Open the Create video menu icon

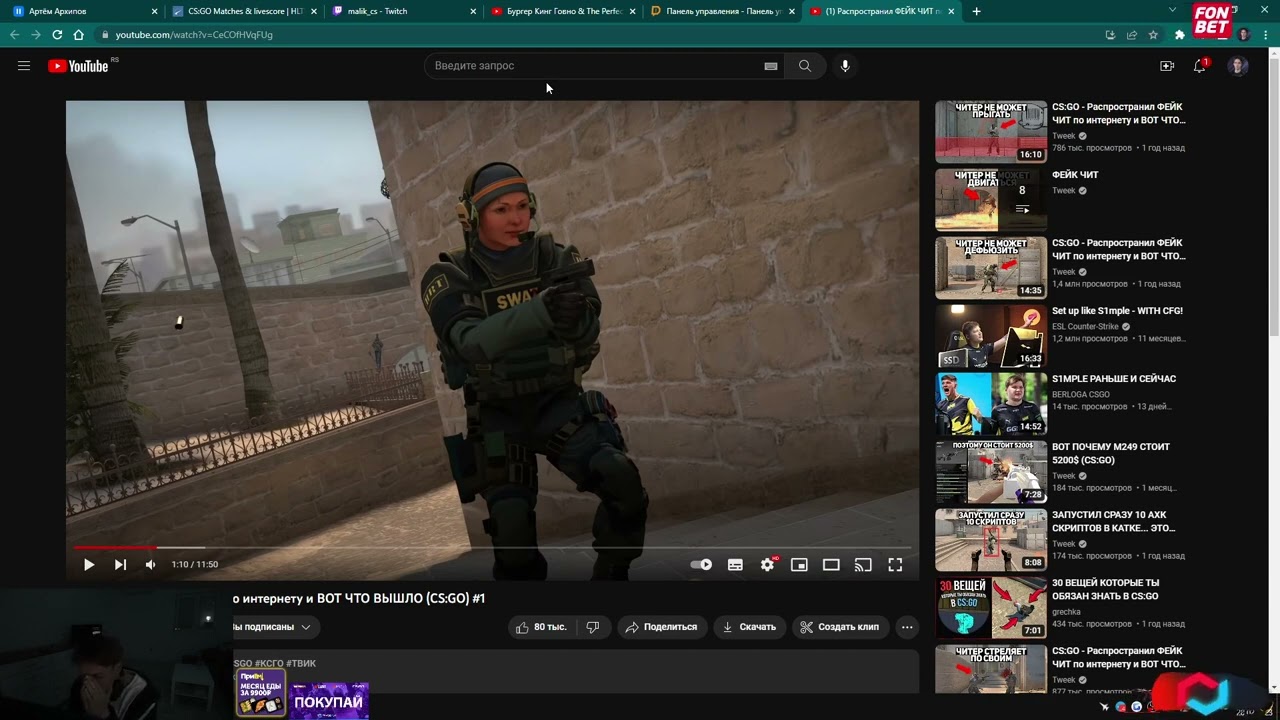click(1166, 66)
